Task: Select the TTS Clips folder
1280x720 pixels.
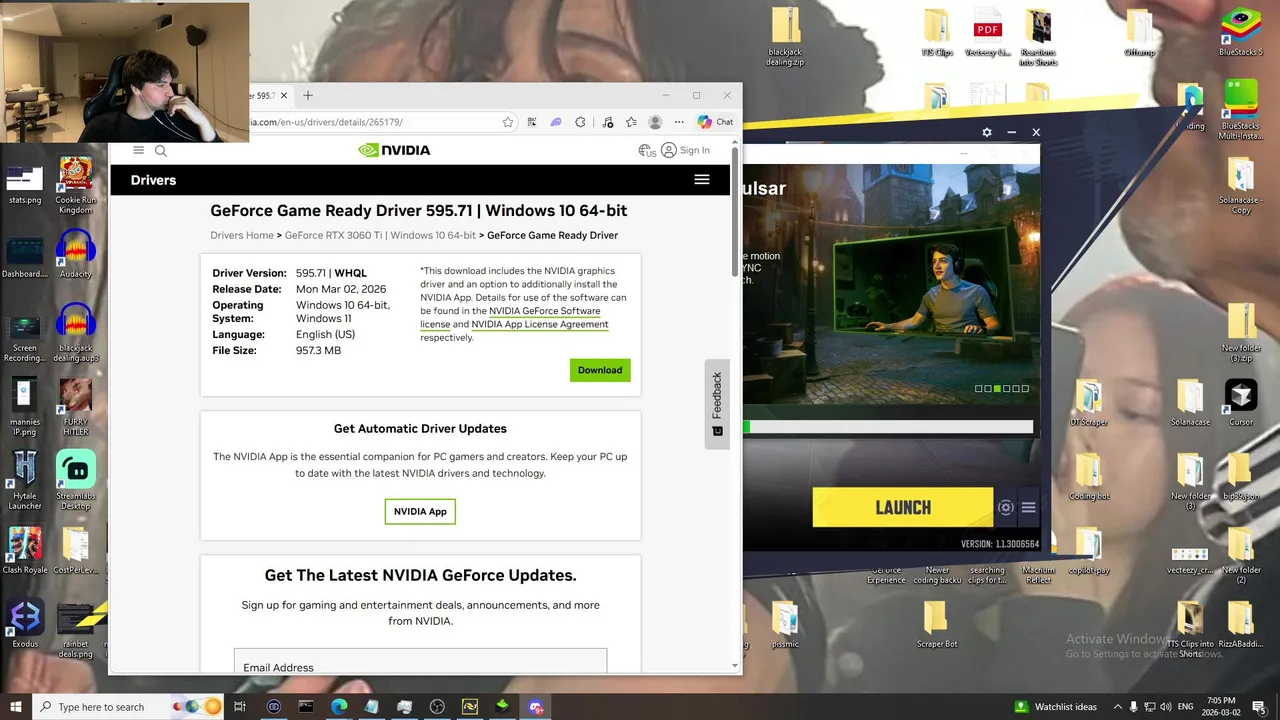Action: [937, 32]
